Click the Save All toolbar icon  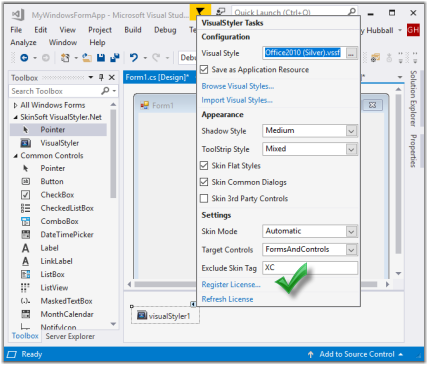click(x=115, y=58)
